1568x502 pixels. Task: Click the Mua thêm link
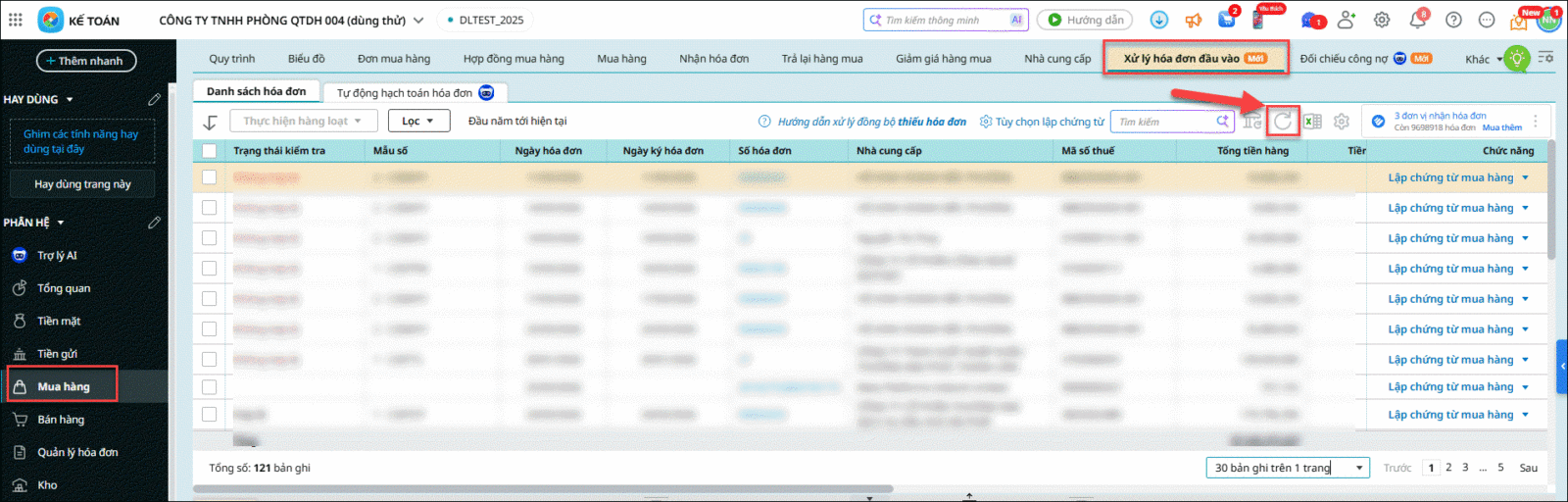click(x=1501, y=127)
